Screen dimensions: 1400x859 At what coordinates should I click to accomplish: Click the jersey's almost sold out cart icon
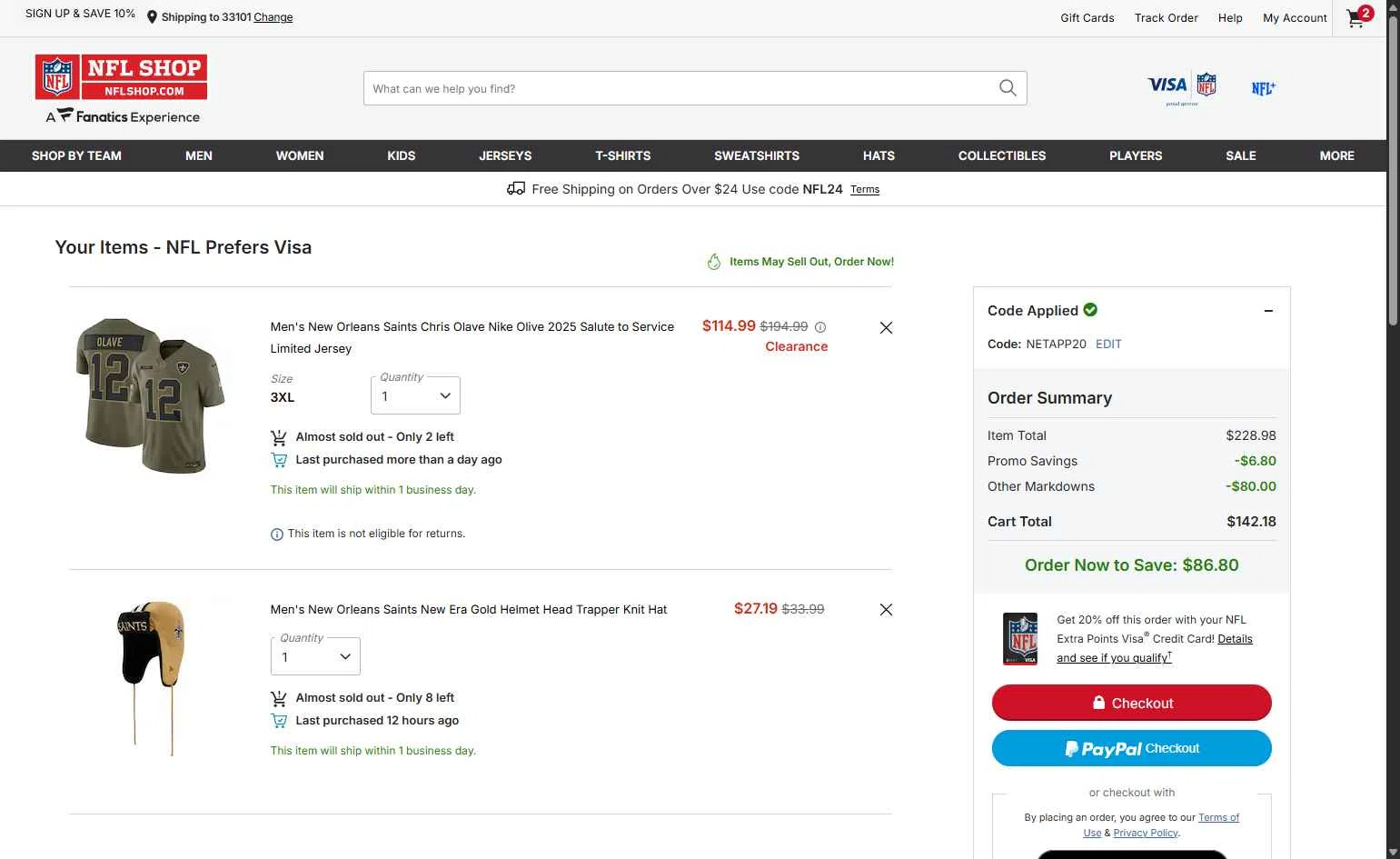(279, 437)
